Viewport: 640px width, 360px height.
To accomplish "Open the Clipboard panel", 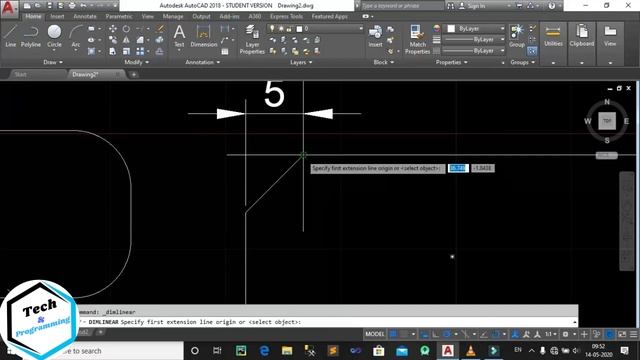I will coord(582,36).
